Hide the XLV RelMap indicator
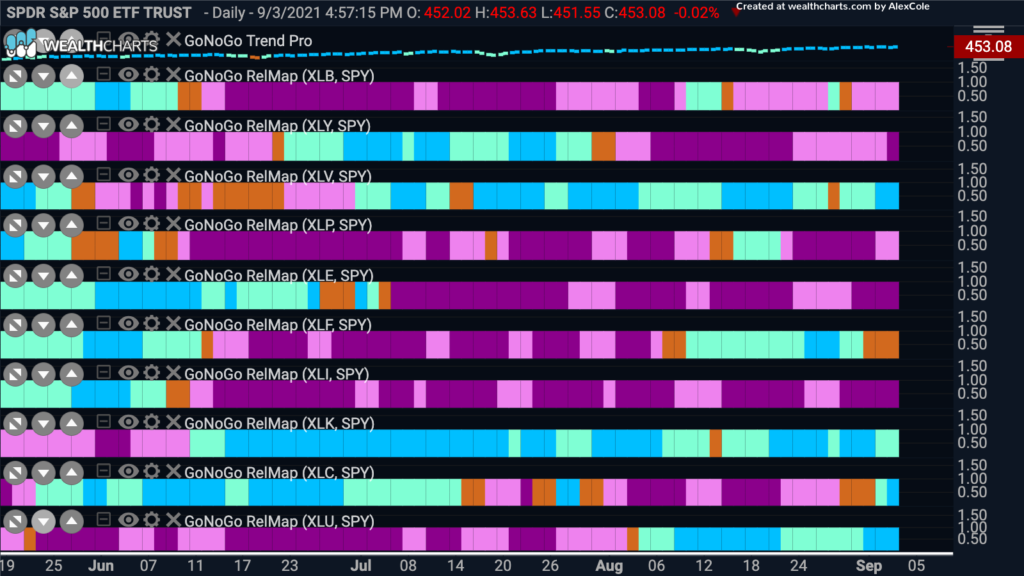This screenshot has height=576, width=1024. point(128,174)
